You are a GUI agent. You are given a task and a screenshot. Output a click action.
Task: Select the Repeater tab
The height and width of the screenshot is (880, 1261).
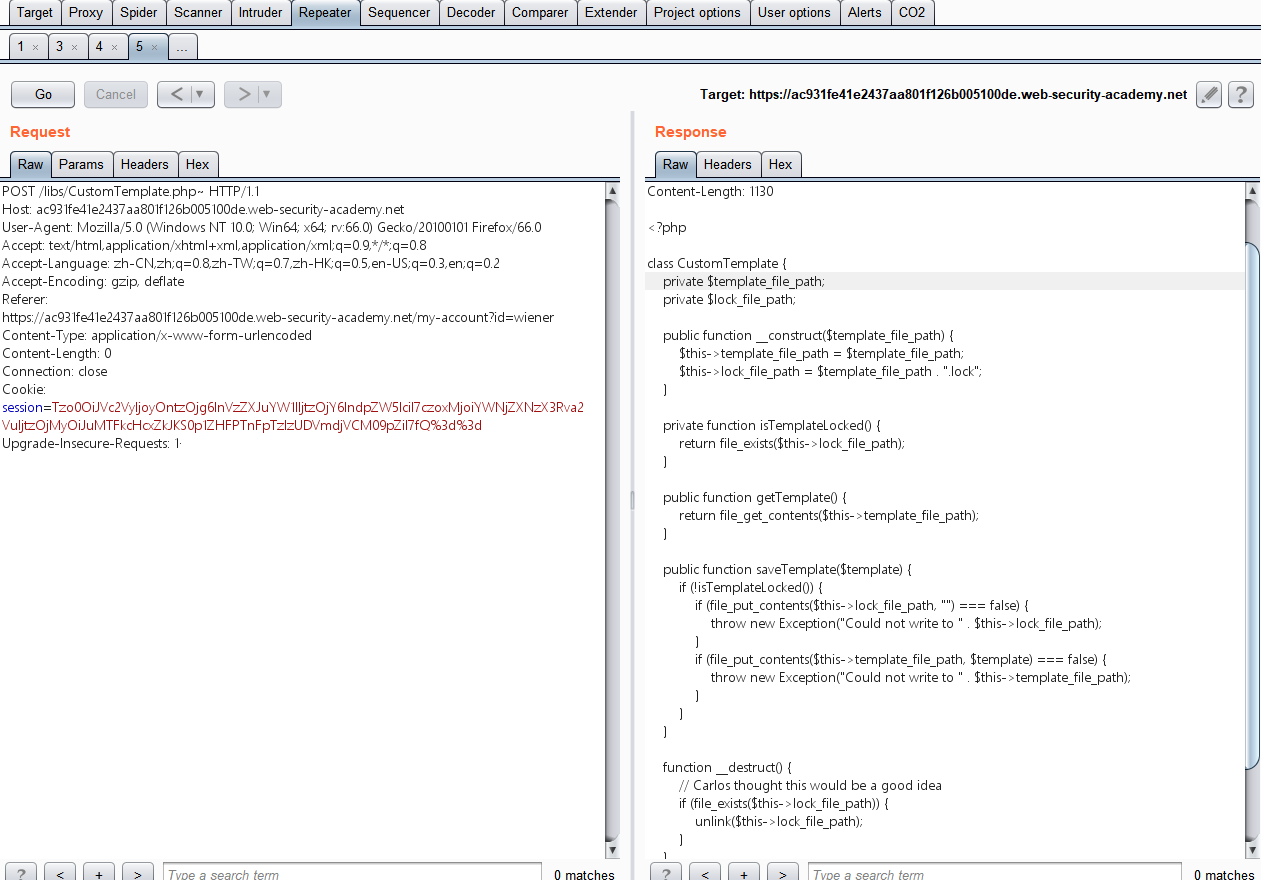pos(325,13)
